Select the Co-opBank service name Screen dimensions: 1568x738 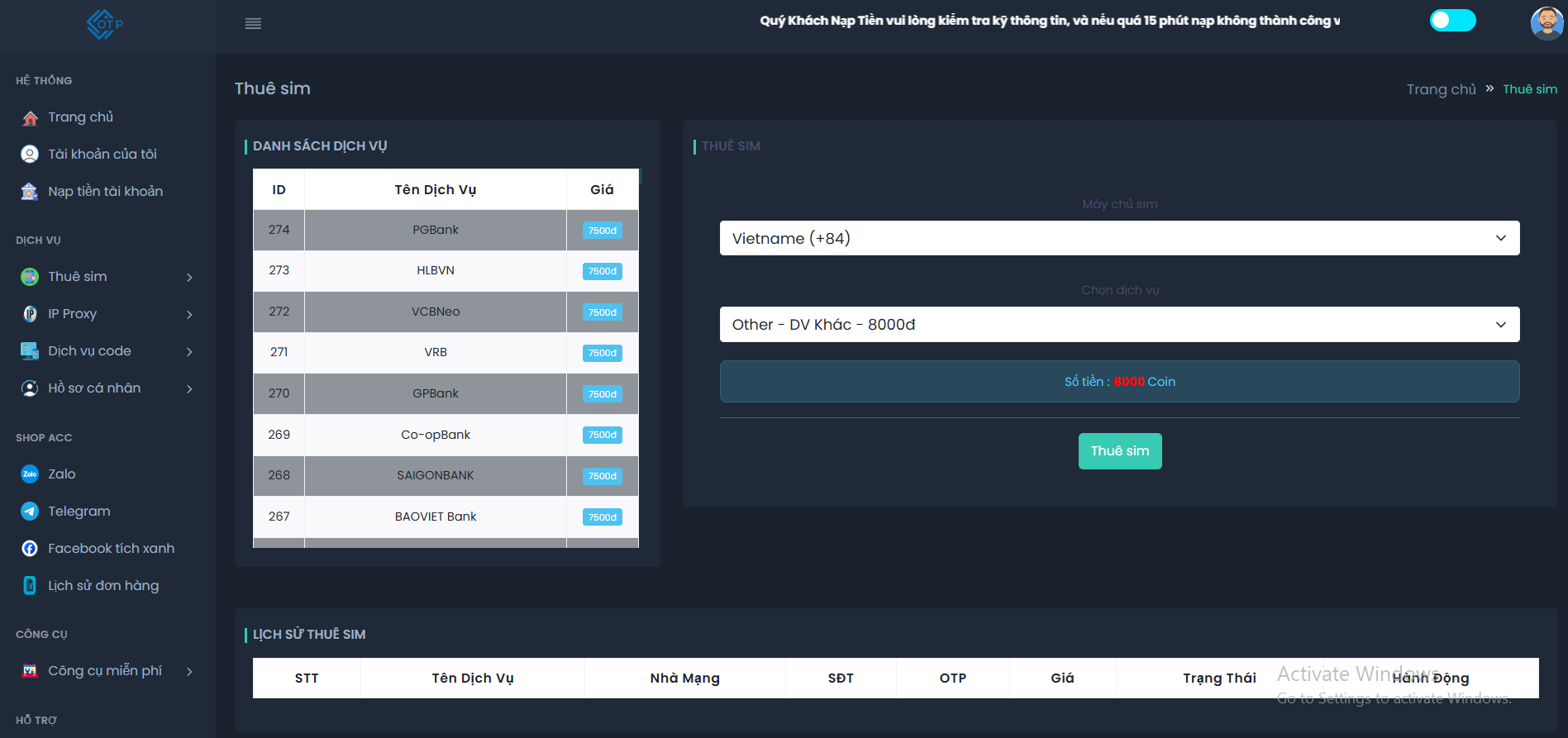click(x=436, y=435)
